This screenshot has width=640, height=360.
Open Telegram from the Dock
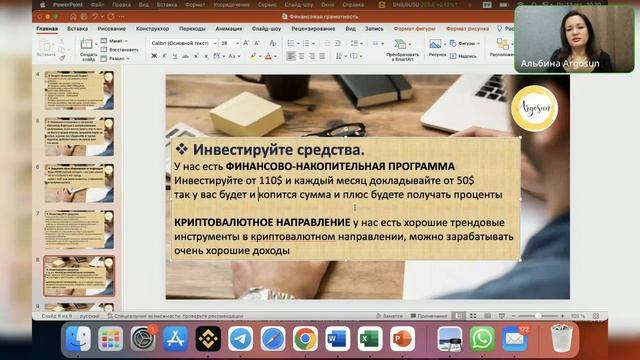240,339
